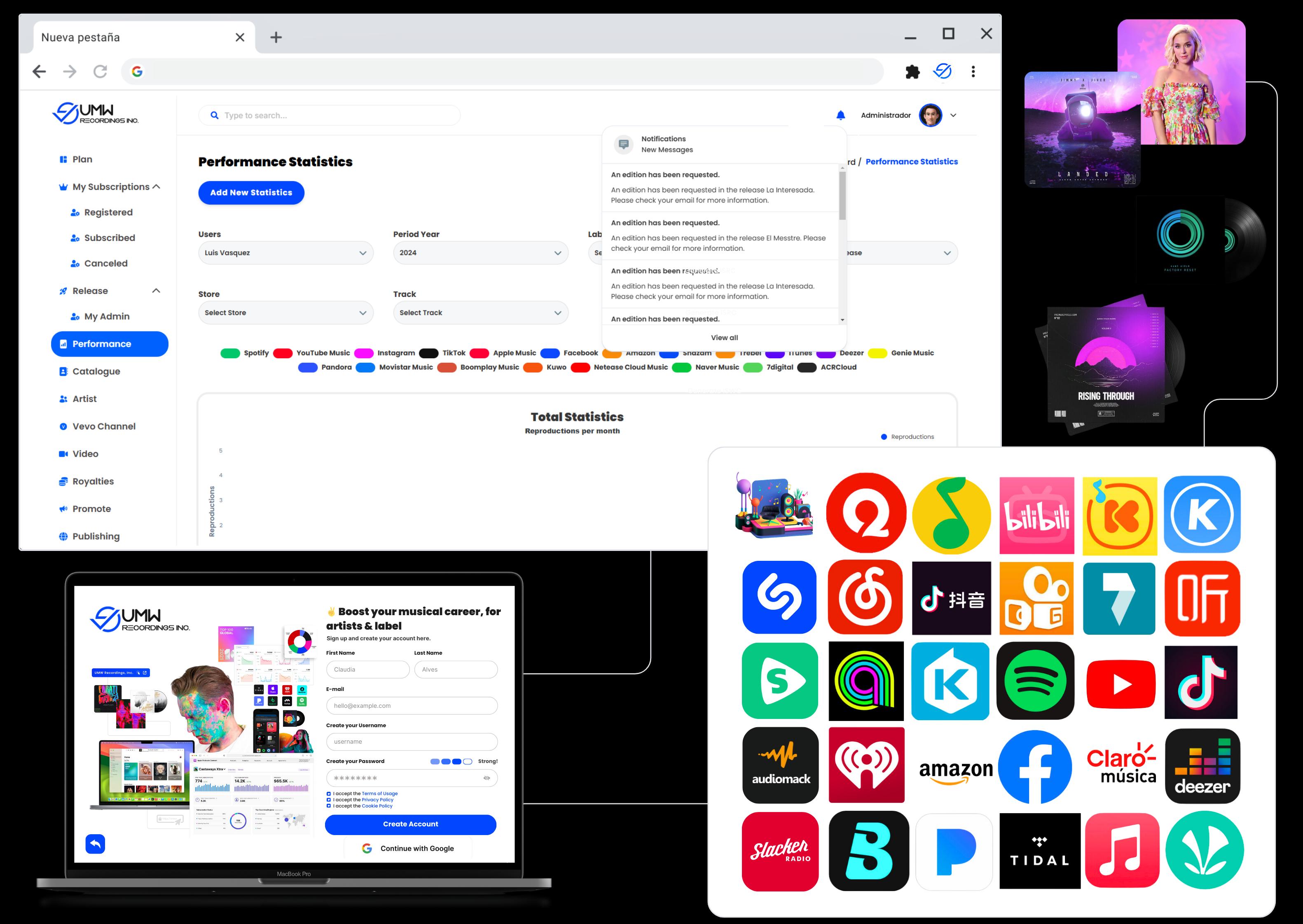
Task: Click notifications scrollbar down arrow
Action: (x=842, y=320)
